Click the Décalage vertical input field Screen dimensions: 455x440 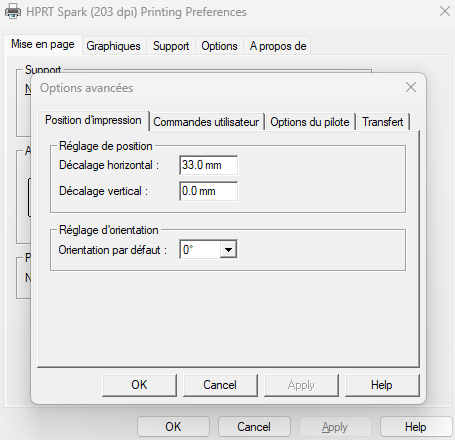click(x=209, y=191)
